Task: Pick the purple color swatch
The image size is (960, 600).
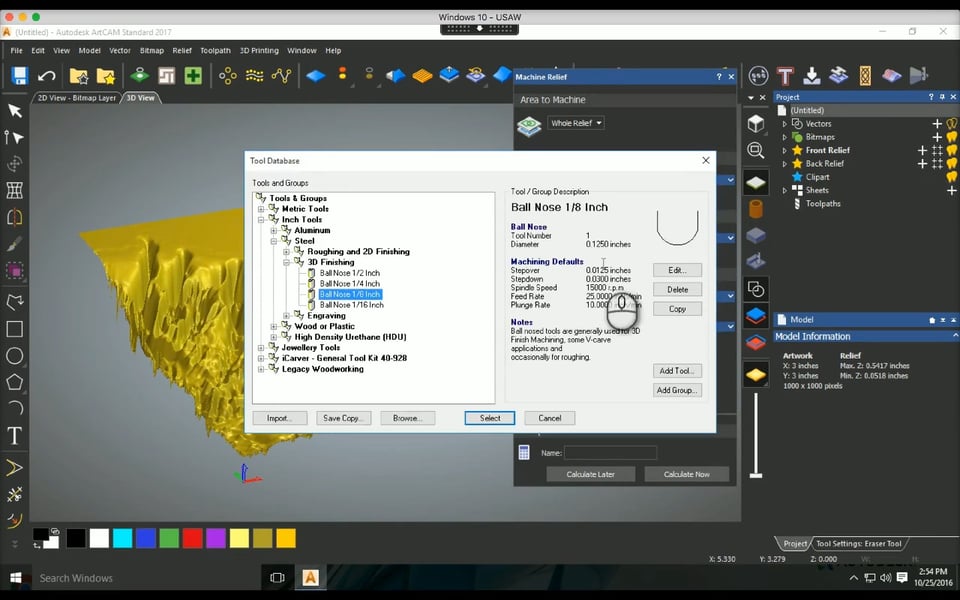Action: point(216,538)
